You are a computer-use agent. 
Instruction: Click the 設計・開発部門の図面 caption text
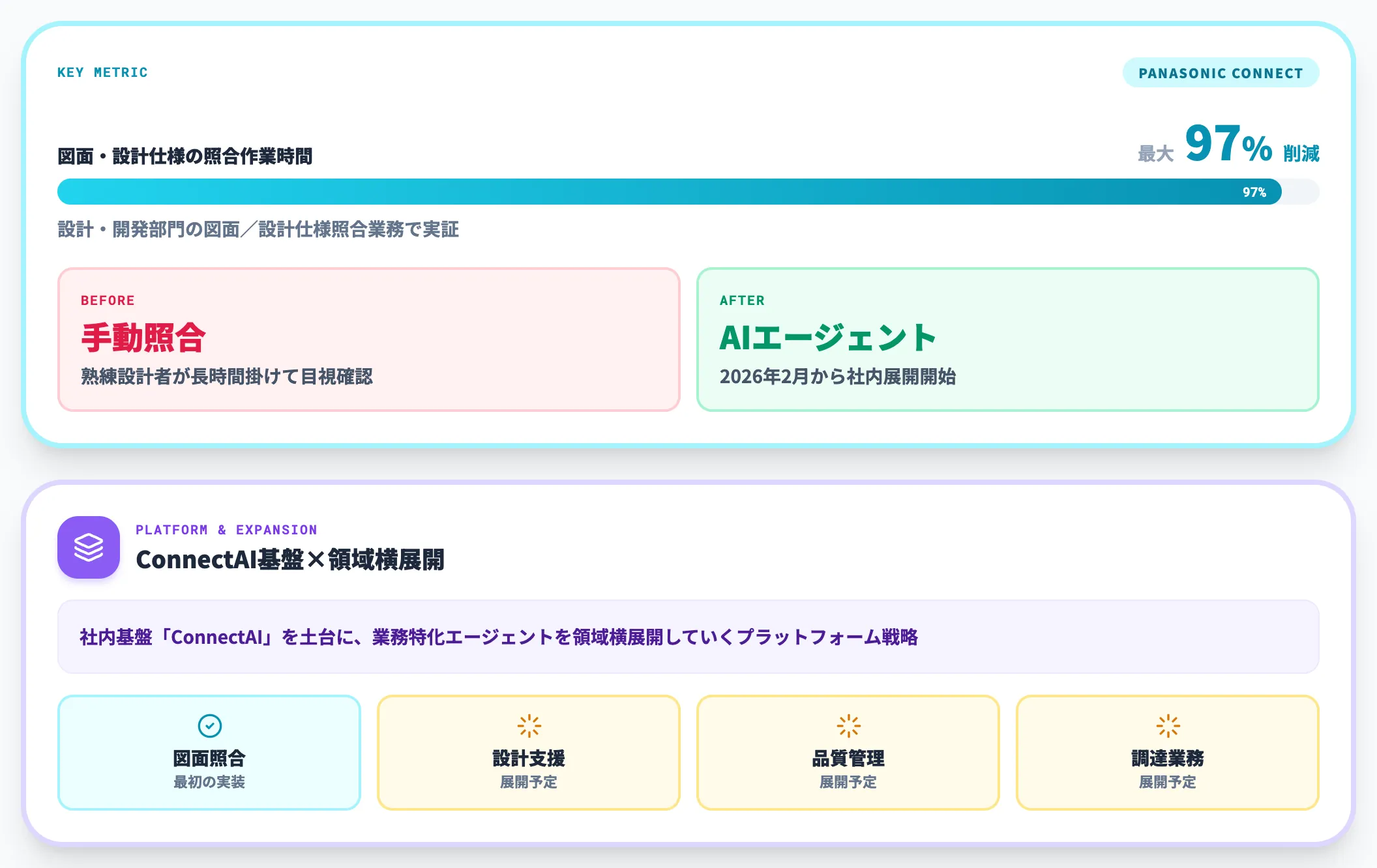tap(258, 229)
